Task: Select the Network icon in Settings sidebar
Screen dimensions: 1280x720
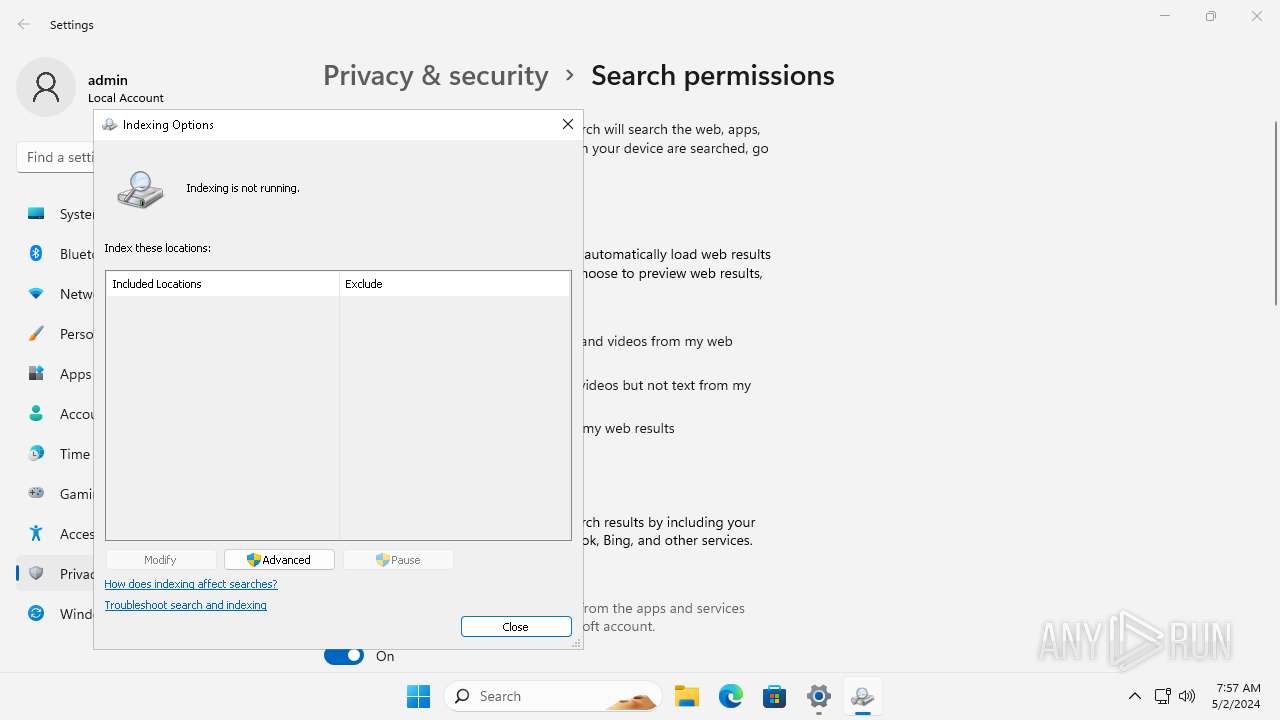Action: 36,294
